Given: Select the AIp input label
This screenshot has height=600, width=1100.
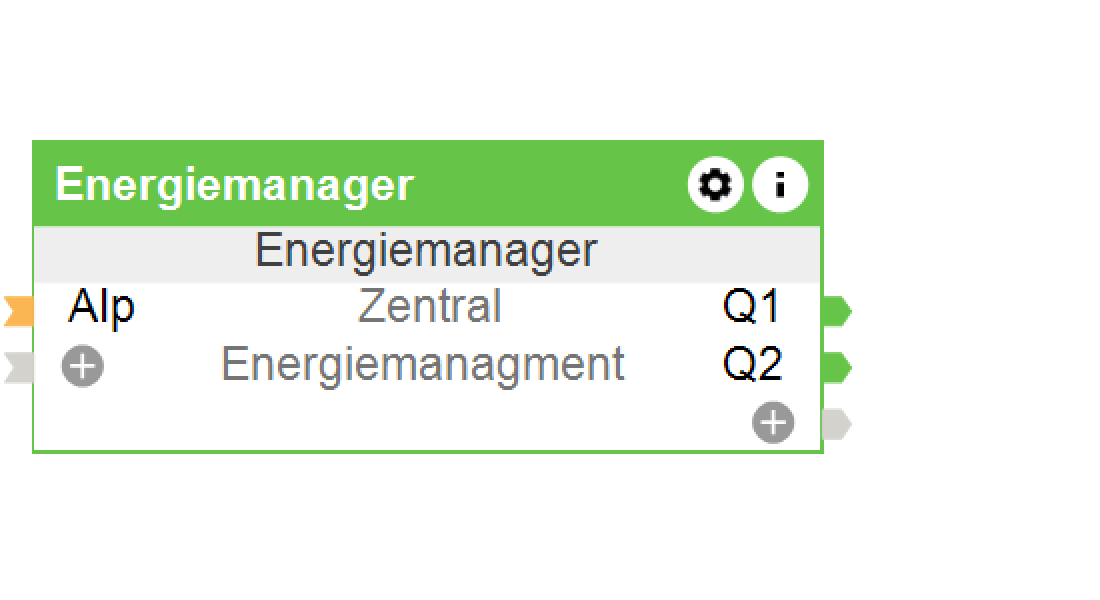Looking at the screenshot, I should tap(101, 307).
